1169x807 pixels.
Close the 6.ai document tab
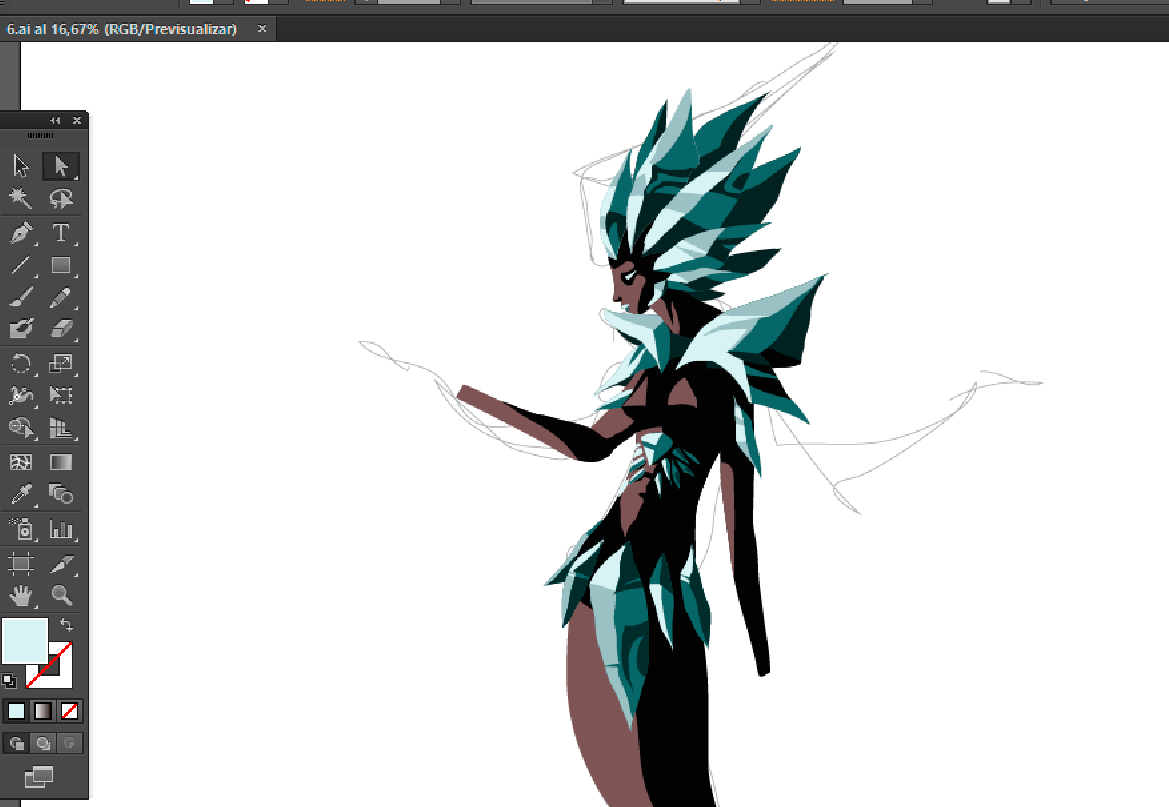[262, 28]
